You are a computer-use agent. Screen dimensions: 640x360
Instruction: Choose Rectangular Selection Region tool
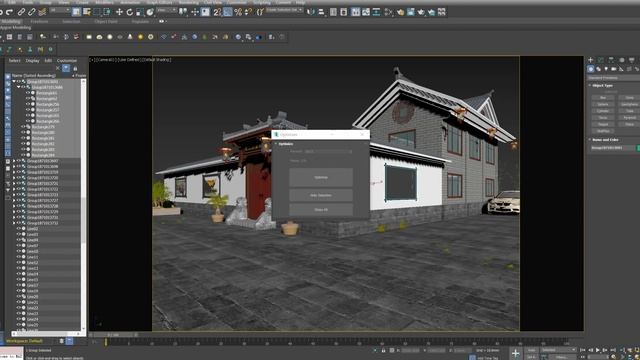pos(97,12)
